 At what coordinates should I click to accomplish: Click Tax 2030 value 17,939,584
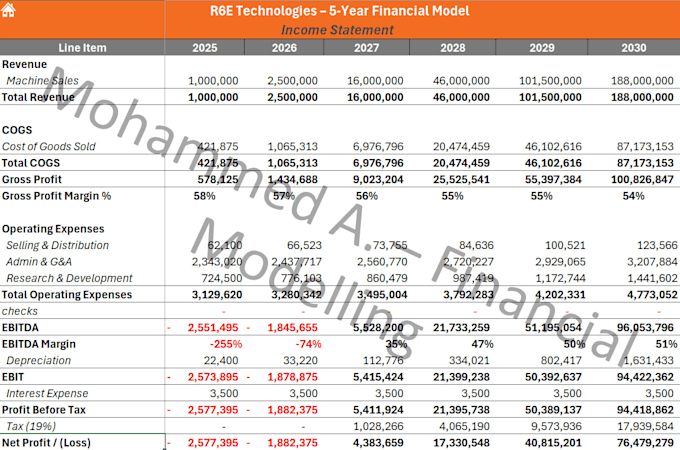(x=645, y=427)
